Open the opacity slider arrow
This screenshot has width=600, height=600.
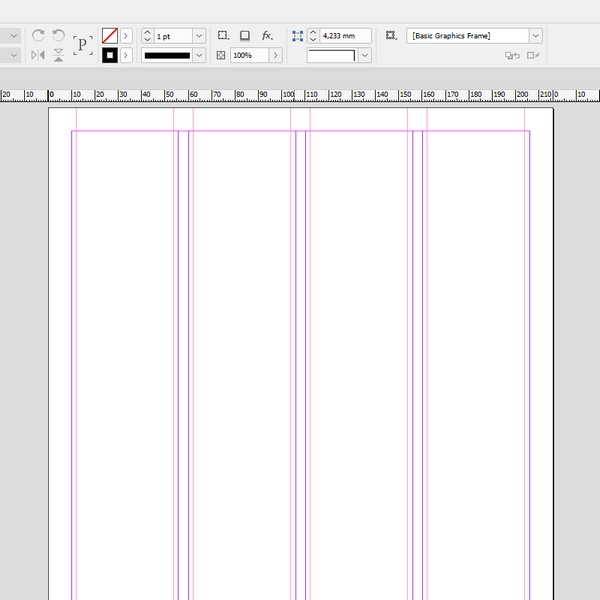pos(276,55)
